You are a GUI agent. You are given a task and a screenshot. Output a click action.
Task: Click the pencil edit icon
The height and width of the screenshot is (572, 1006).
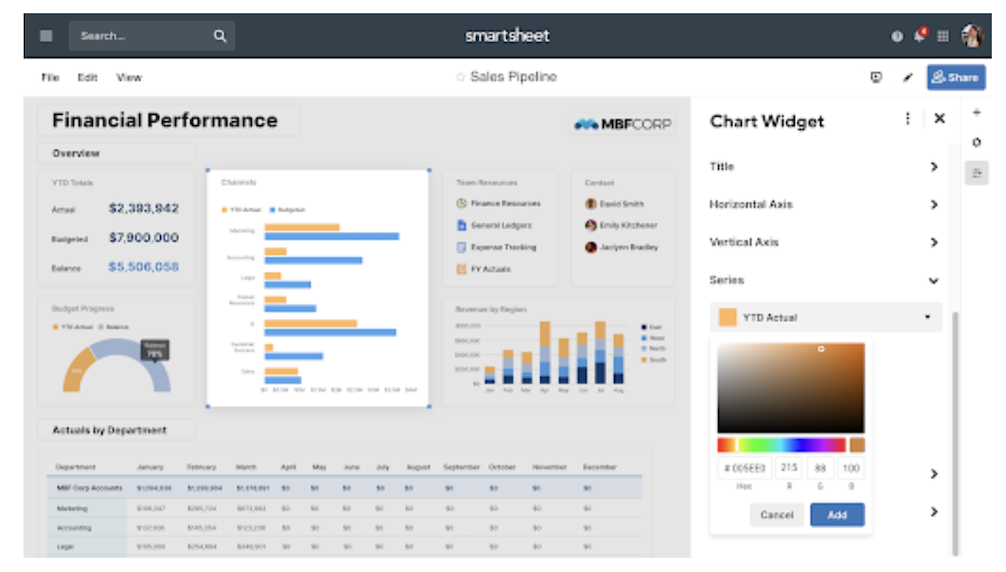point(907,78)
